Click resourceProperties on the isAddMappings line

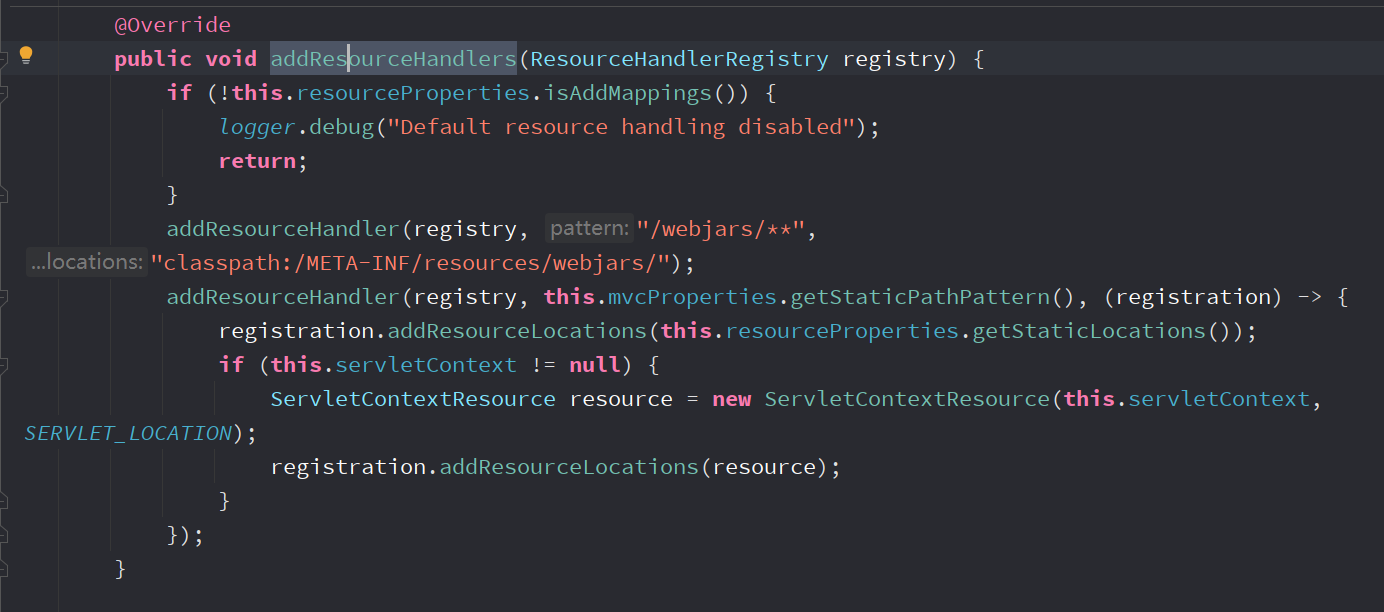[413, 93]
